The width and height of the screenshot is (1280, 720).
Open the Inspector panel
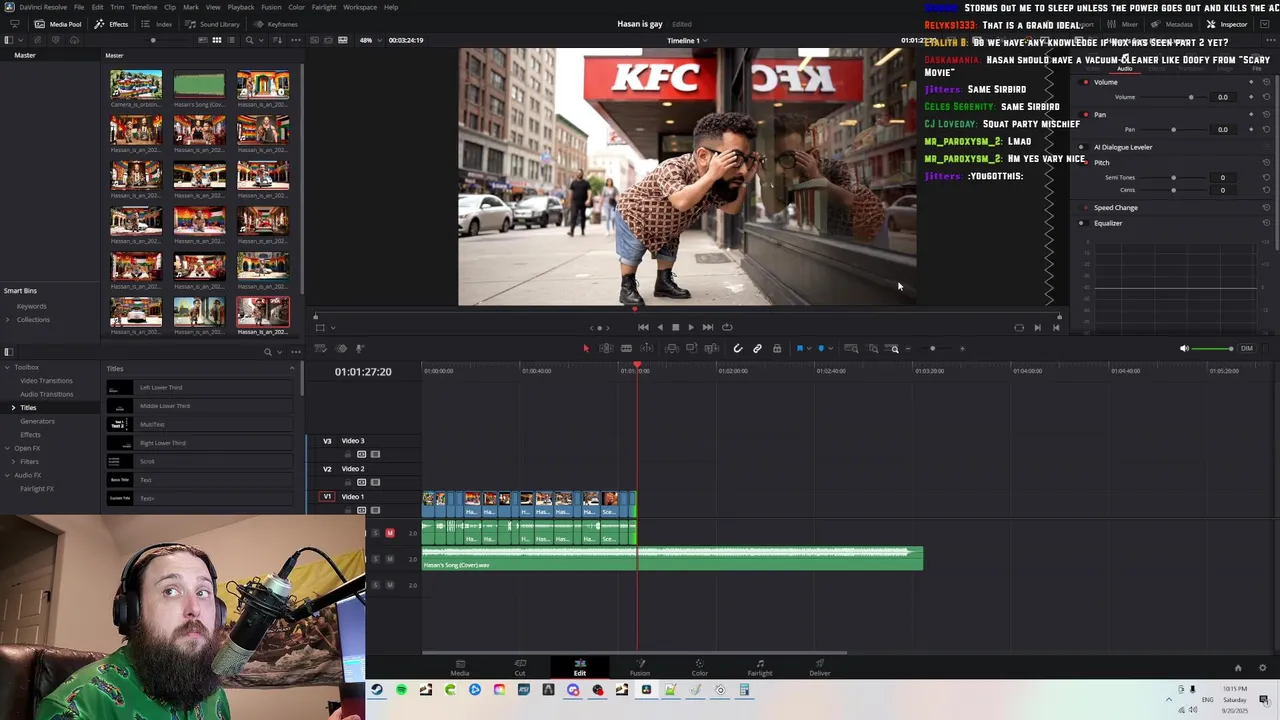pos(1227,24)
